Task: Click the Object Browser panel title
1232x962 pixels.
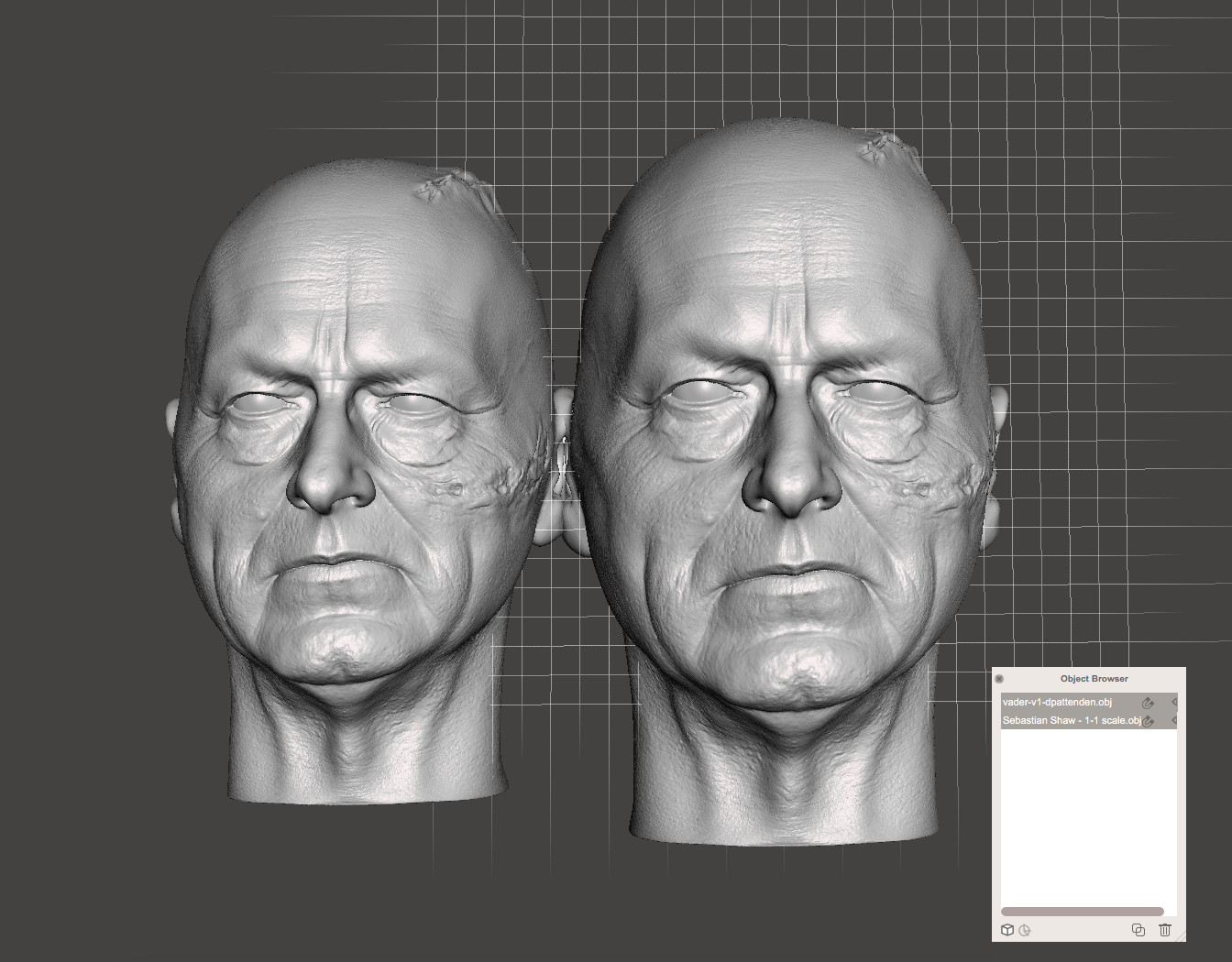Action: 1094,679
